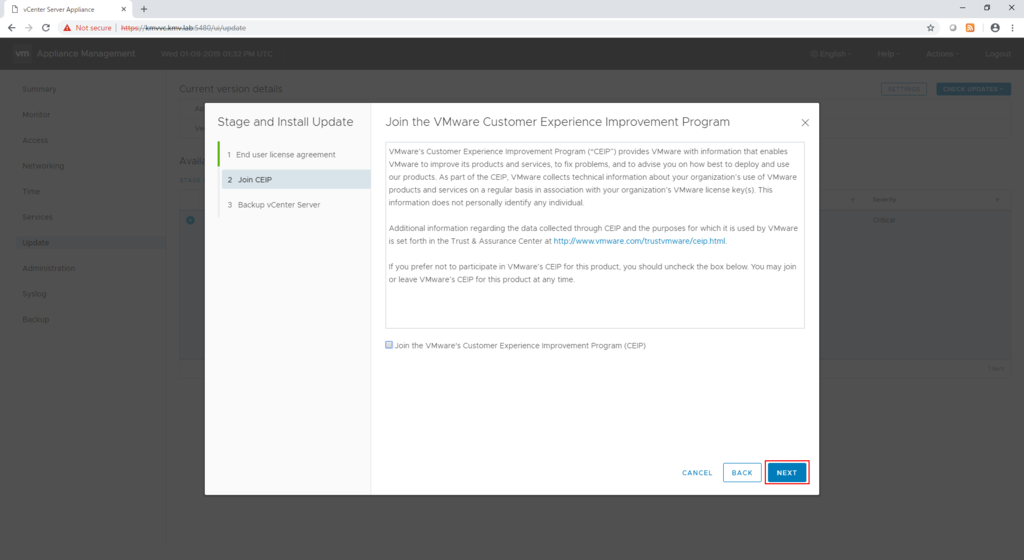Image resolution: width=1024 pixels, height=560 pixels.
Task: Select the vCenter Server Appliance browser tab
Action: pyautogui.click(x=67, y=9)
